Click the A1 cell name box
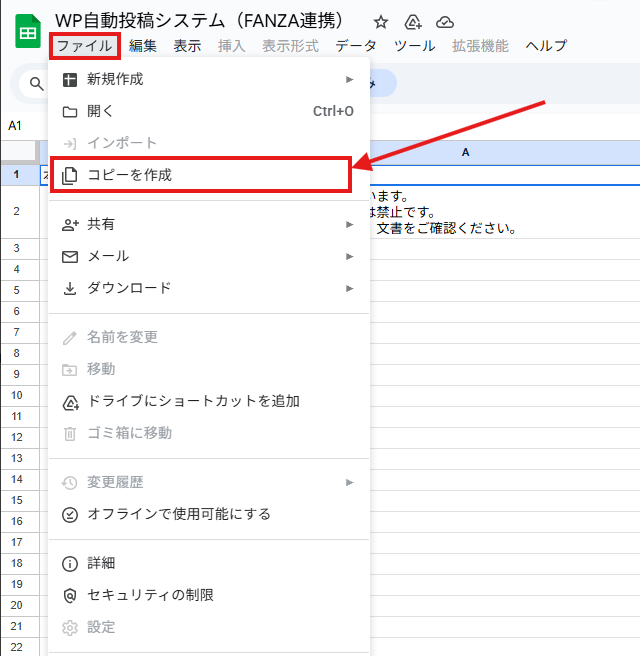640x656 pixels. [16, 126]
